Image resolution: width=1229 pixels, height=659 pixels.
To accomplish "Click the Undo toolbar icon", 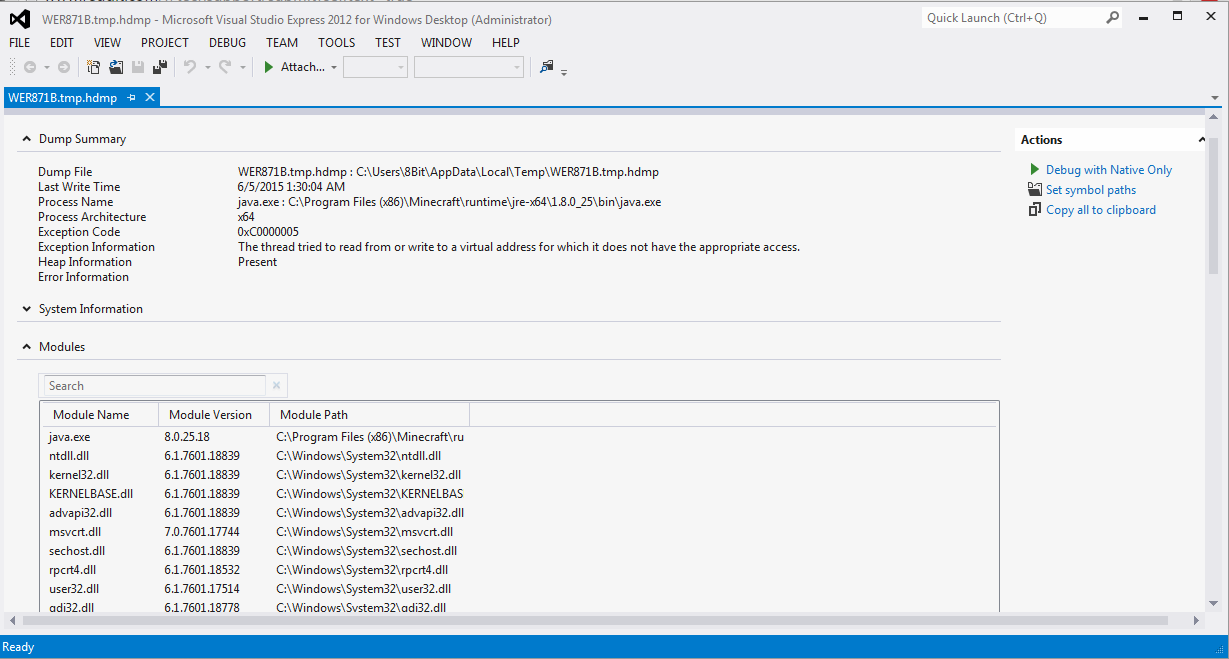I will pyautogui.click(x=190, y=67).
